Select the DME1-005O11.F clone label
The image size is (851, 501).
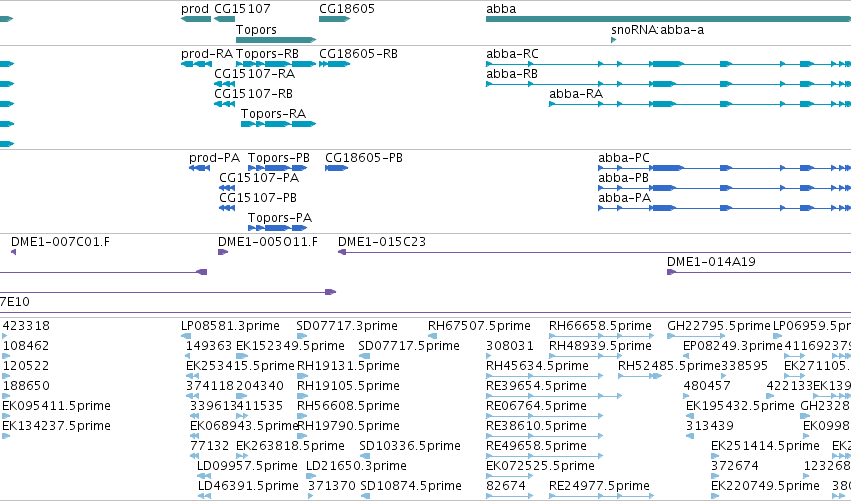[x=268, y=242]
